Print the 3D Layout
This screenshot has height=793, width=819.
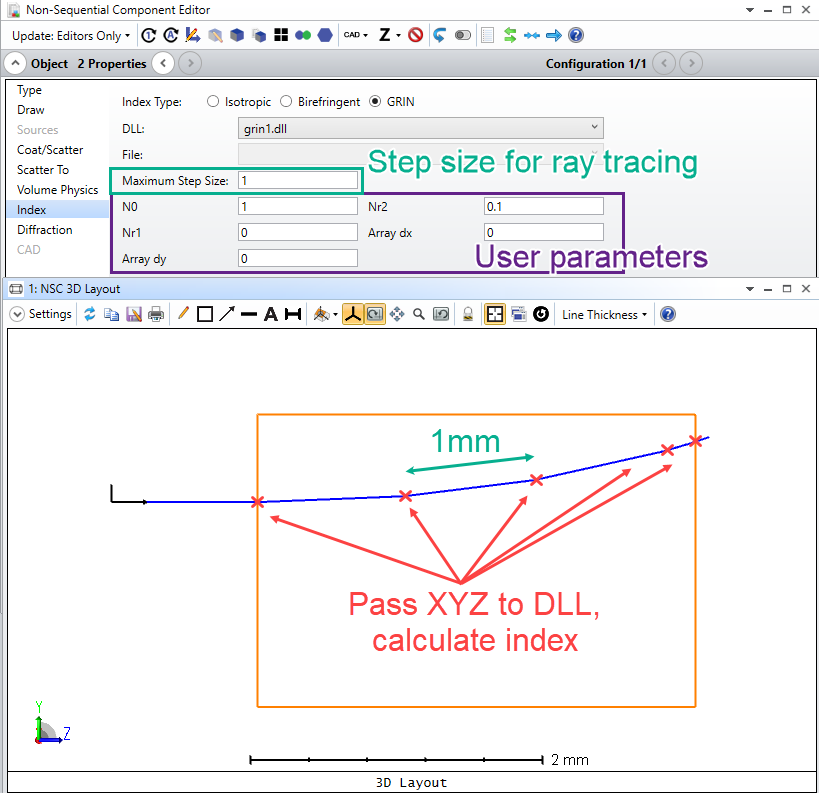156,314
